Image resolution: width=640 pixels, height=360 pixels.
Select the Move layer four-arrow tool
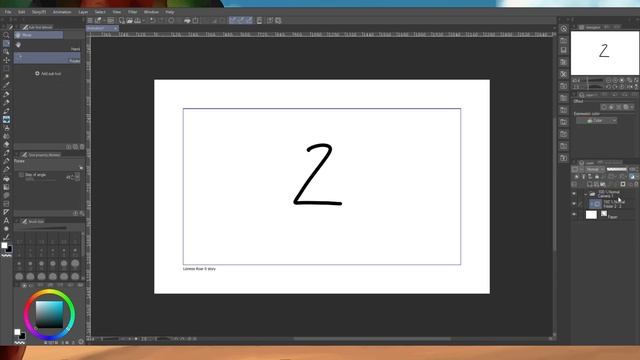pos(6,60)
